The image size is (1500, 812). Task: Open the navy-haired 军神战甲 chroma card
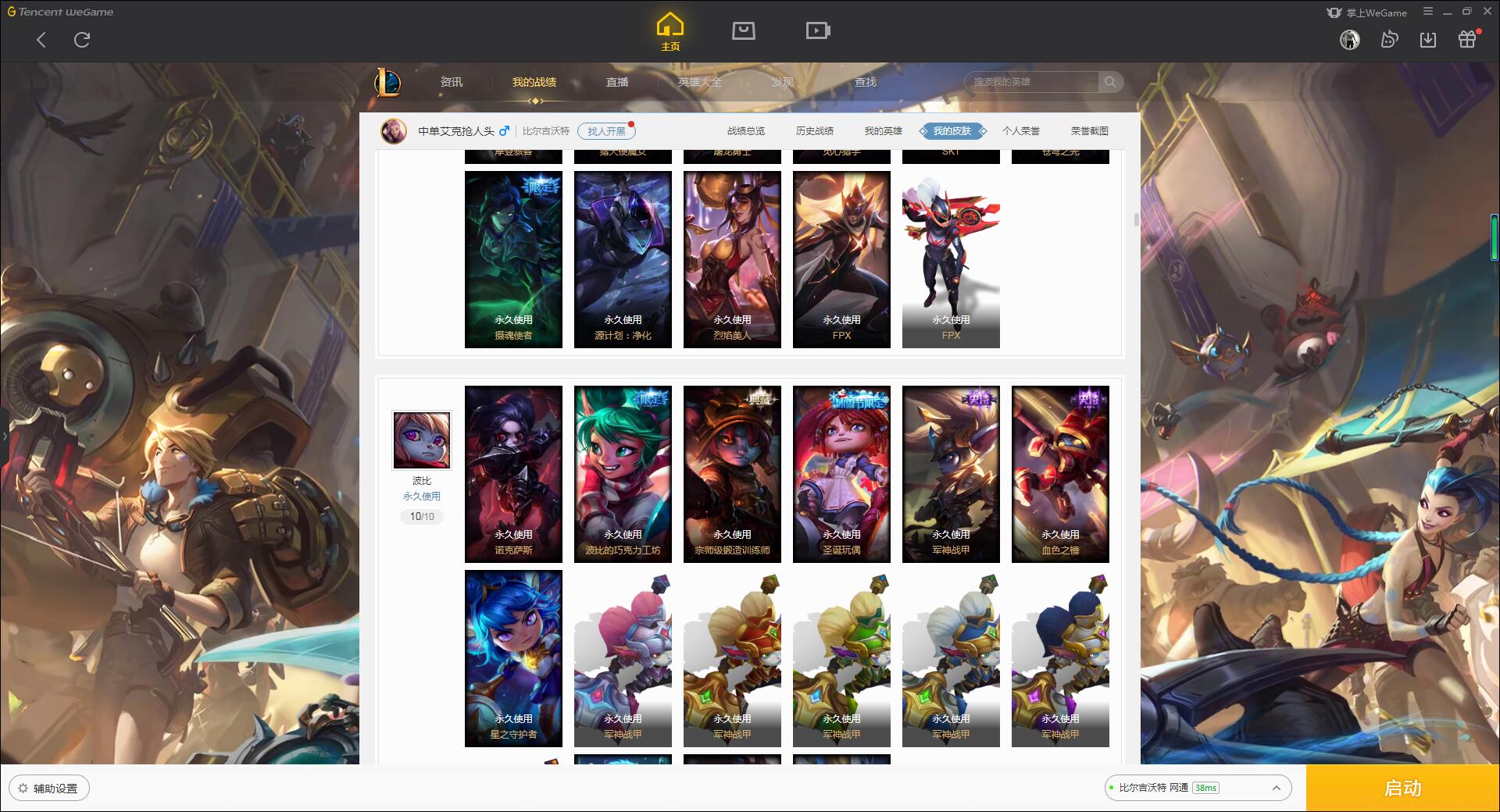tap(1060, 659)
